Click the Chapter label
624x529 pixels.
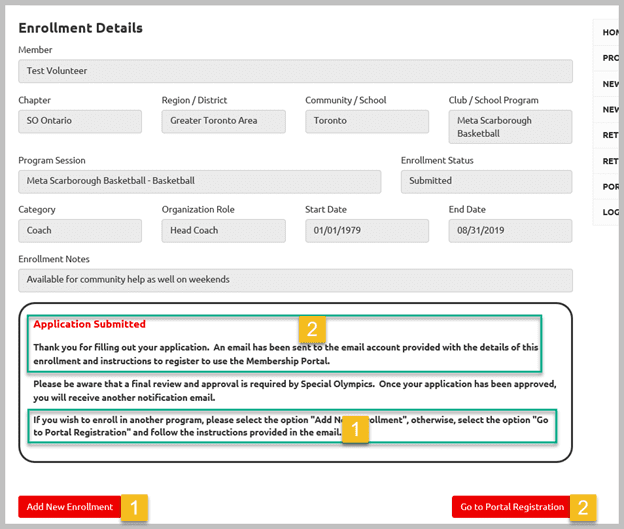[x=34, y=100]
